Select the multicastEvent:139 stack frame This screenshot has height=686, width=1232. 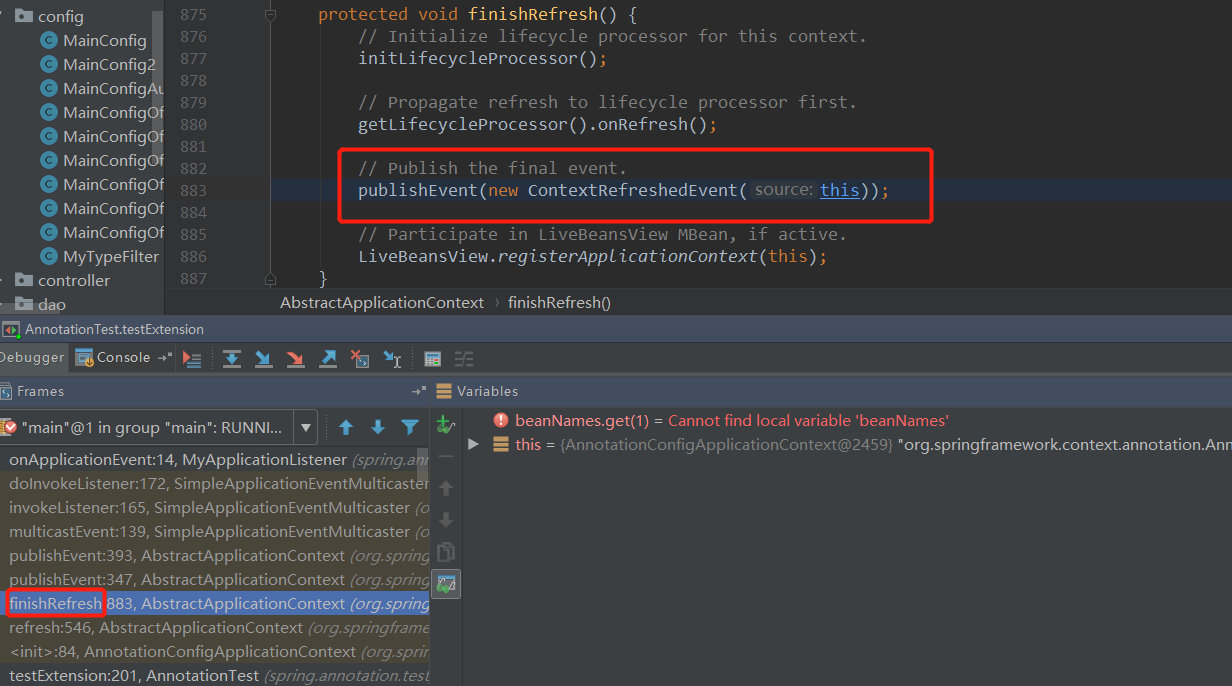click(x=215, y=532)
